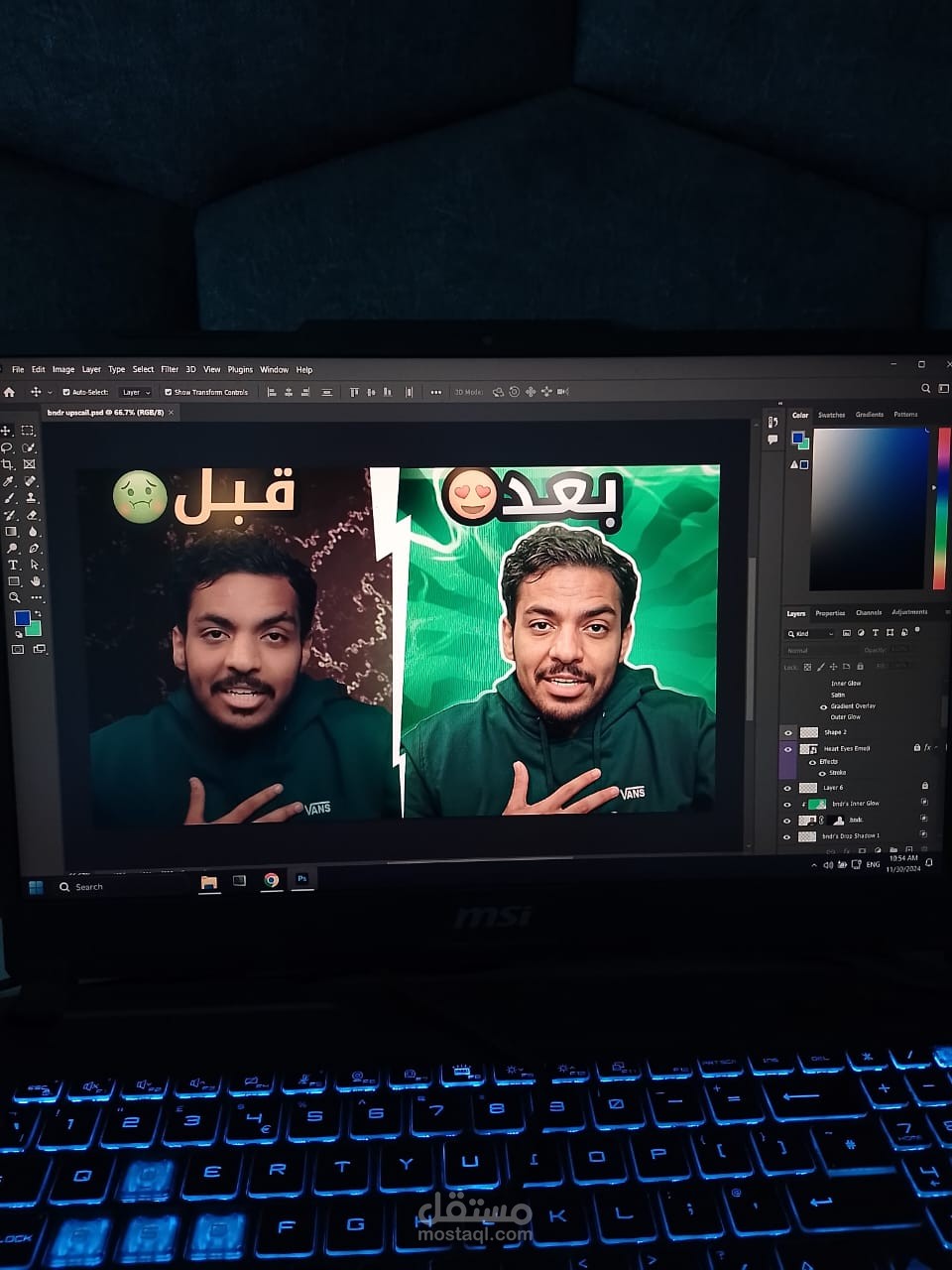Click inside the color picker field
Image resolution: width=952 pixels, height=1270 pixels.
click(871, 508)
